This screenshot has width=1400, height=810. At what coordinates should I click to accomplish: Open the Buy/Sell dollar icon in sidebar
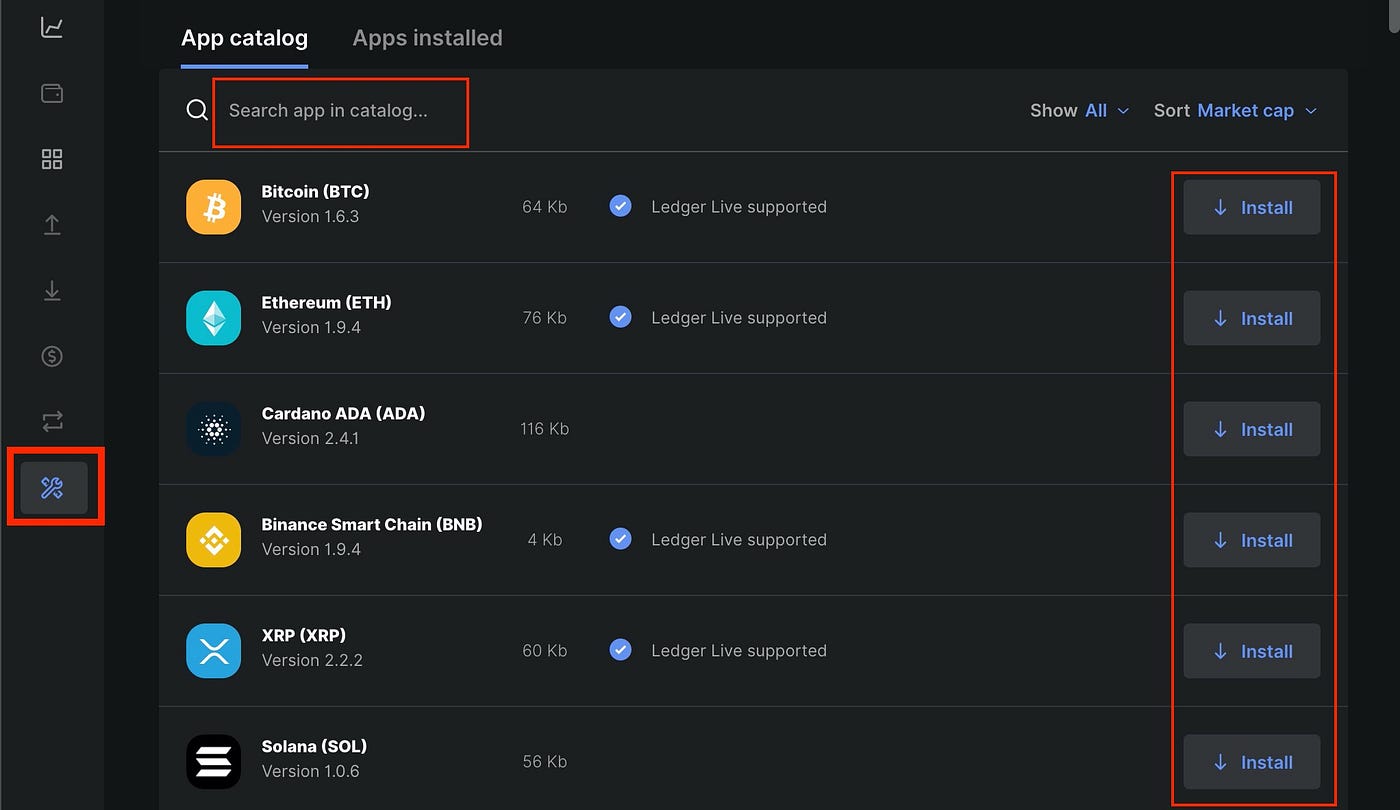(52, 356)
